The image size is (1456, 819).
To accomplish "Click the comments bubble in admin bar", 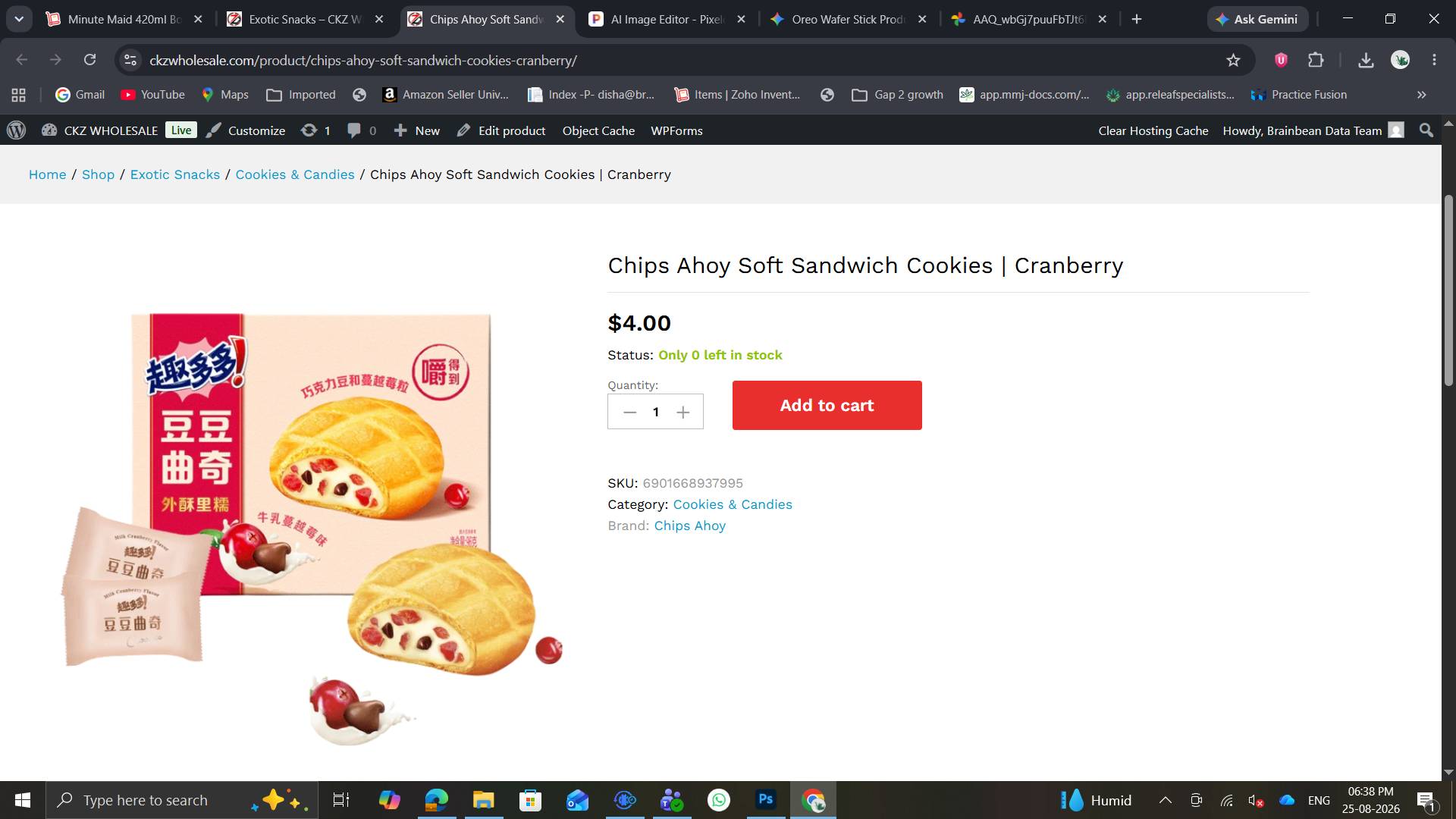I will pyautogui.click(x=361, y=130).
